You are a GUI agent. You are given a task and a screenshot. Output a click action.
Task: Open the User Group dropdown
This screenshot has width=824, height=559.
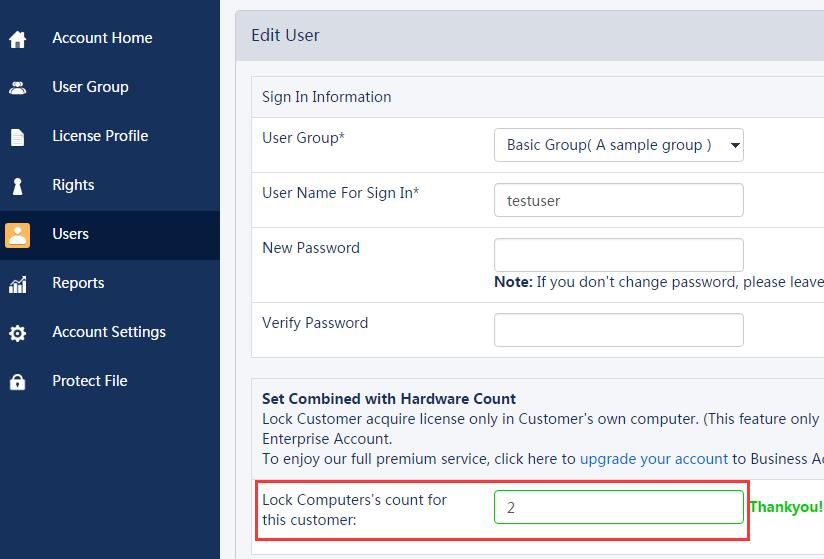coord(618,145)
